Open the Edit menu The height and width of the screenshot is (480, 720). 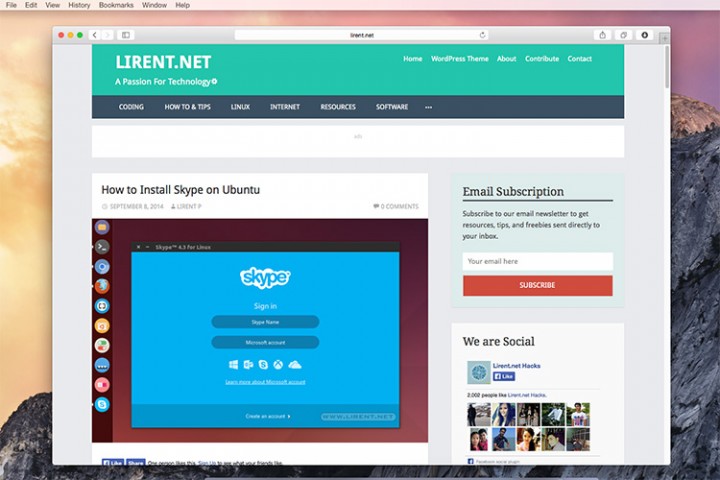tap(31, 5)
